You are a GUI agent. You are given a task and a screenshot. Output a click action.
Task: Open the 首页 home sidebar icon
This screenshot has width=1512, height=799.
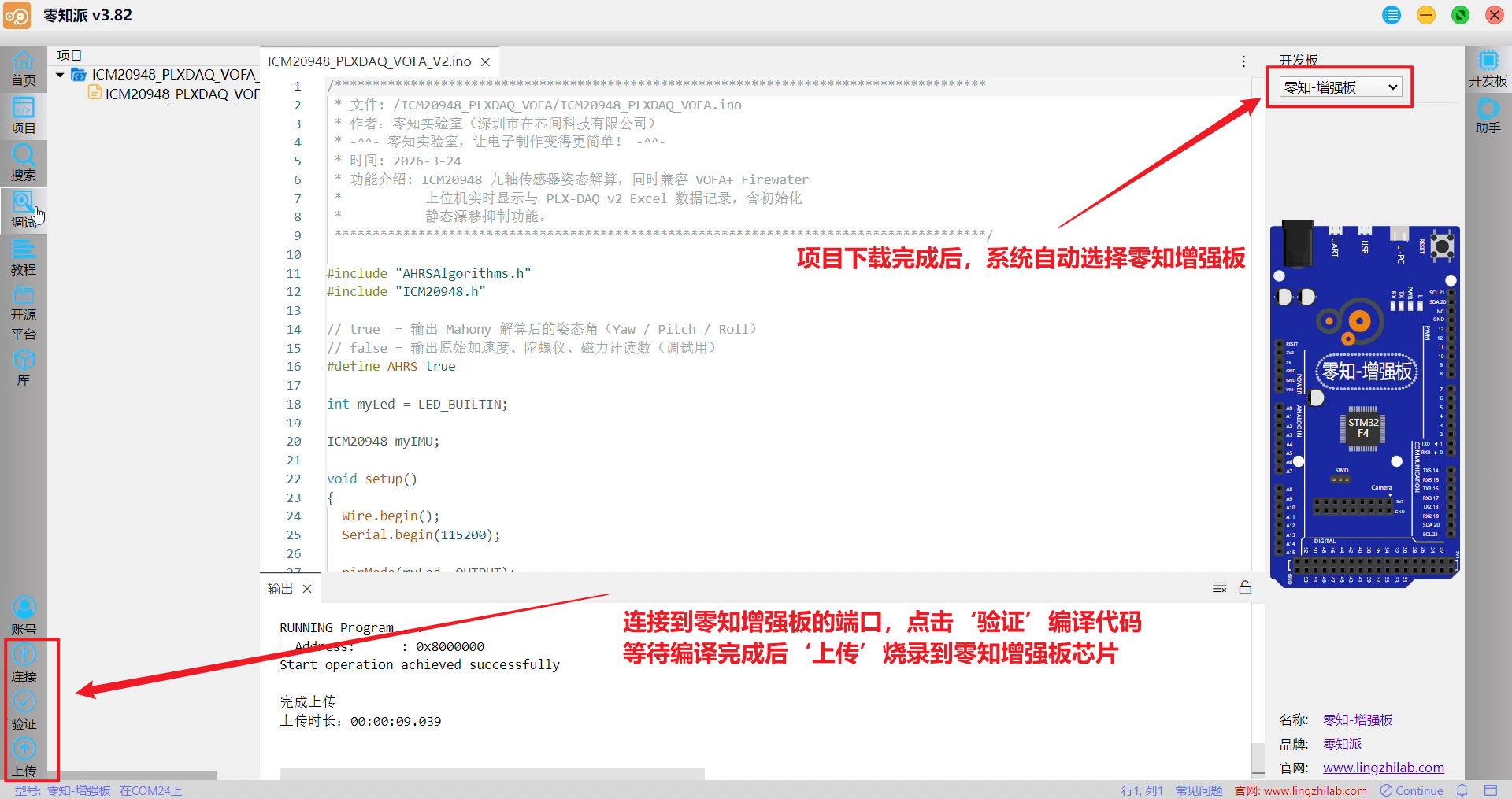click(23, 68)
